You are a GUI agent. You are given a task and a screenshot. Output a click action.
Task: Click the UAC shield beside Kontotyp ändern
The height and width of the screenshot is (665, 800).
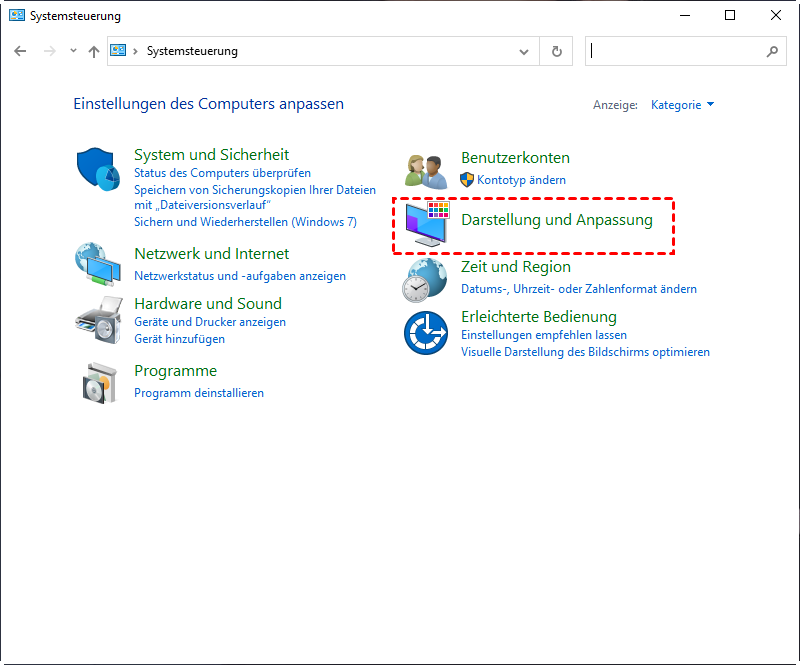coord(467,180)
